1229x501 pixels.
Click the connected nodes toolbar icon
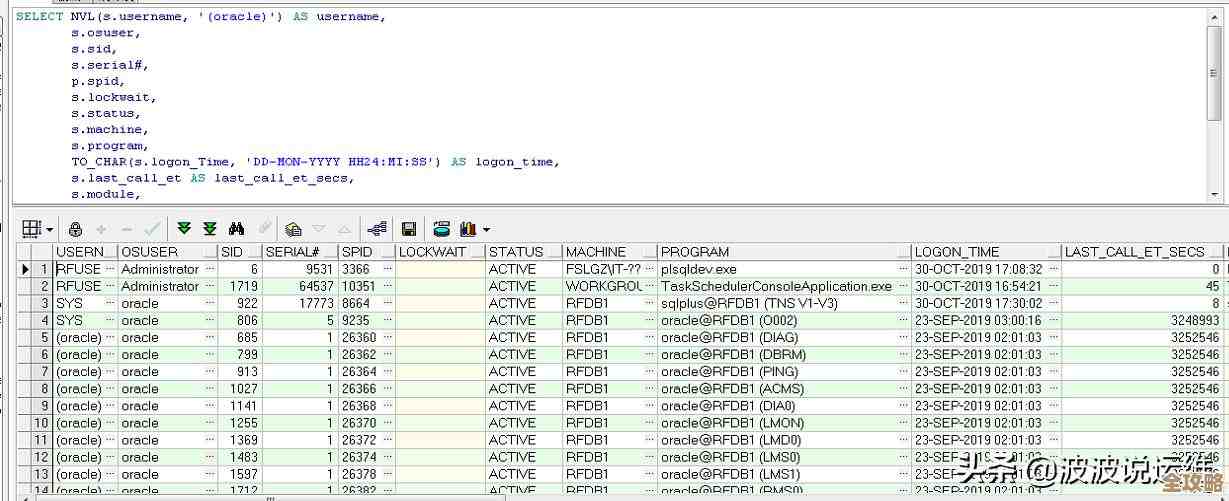(x=377, y=229)
